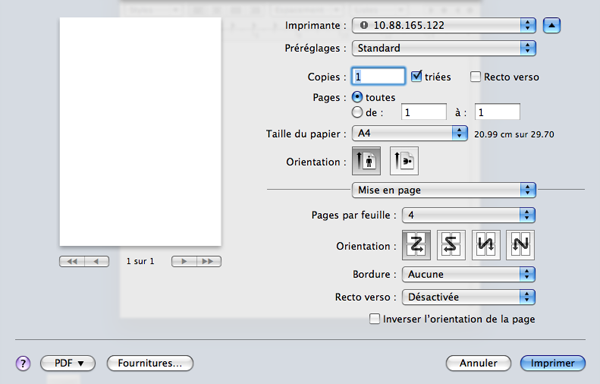Enable the Recto verso checkbox

click(475, 76)
